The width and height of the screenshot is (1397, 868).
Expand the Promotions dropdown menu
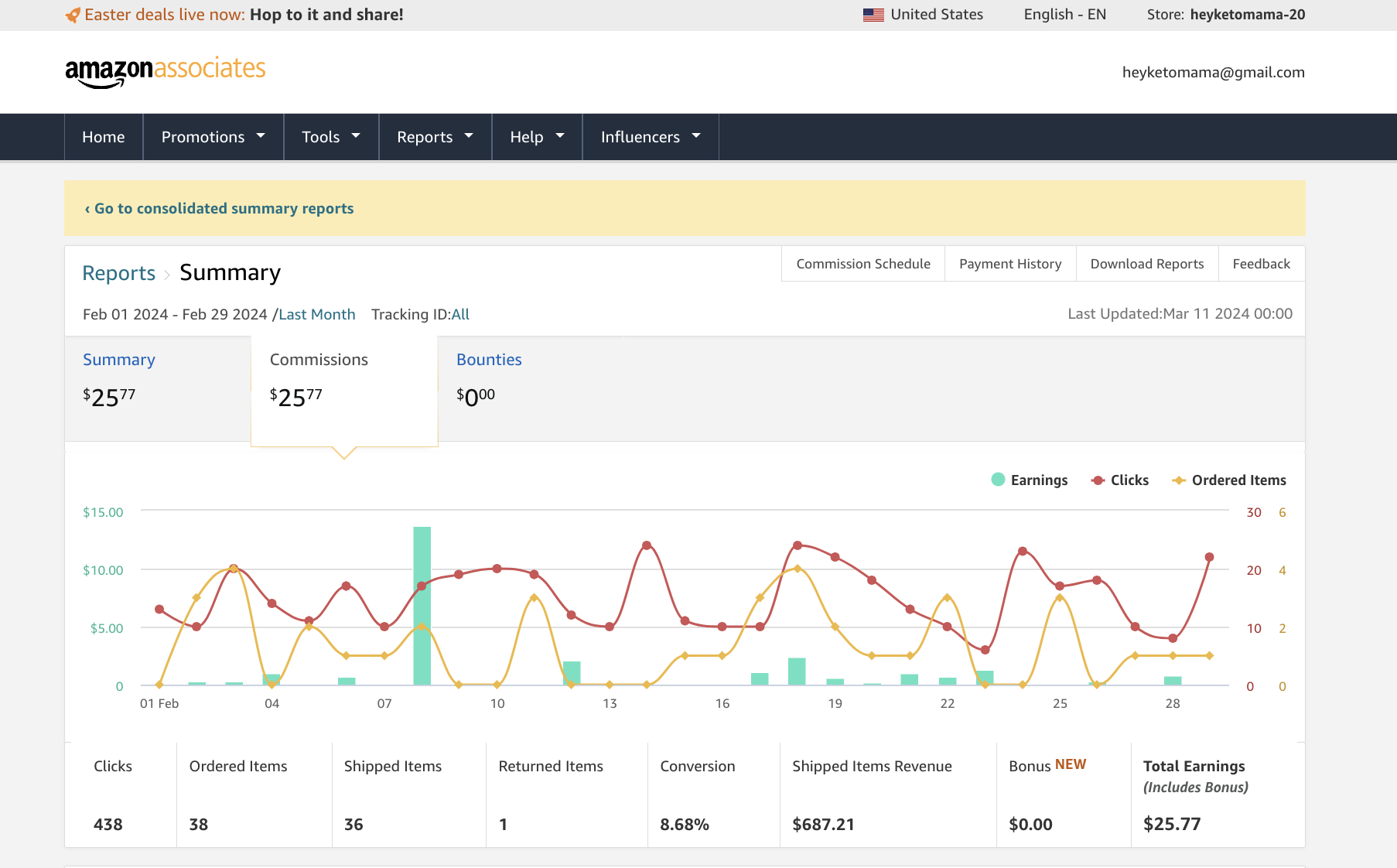pyautogui.click(x=213, y=137)
